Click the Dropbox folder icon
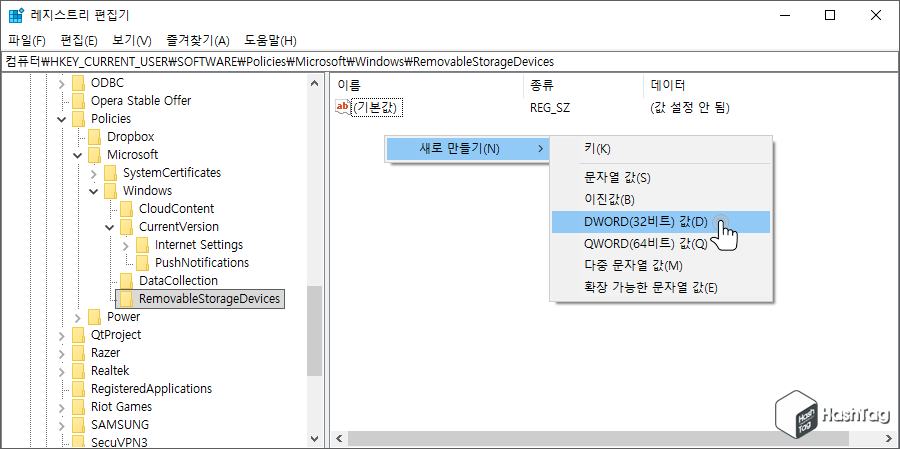900x449 pixels. [x=94, y=137]
